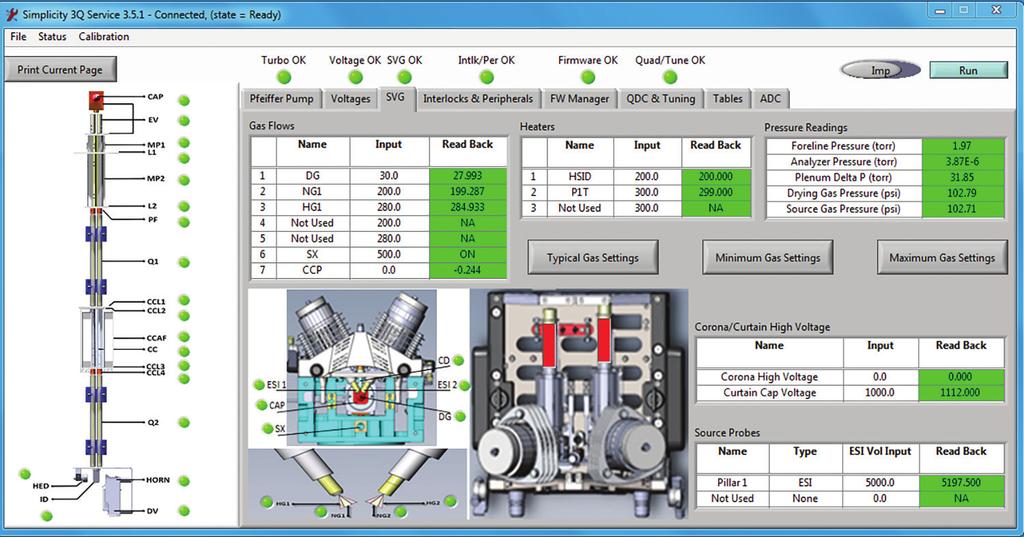The height and width of the screenshot is (537, 1024).
Task: Open the ADC tab
Action: point(771,99)
